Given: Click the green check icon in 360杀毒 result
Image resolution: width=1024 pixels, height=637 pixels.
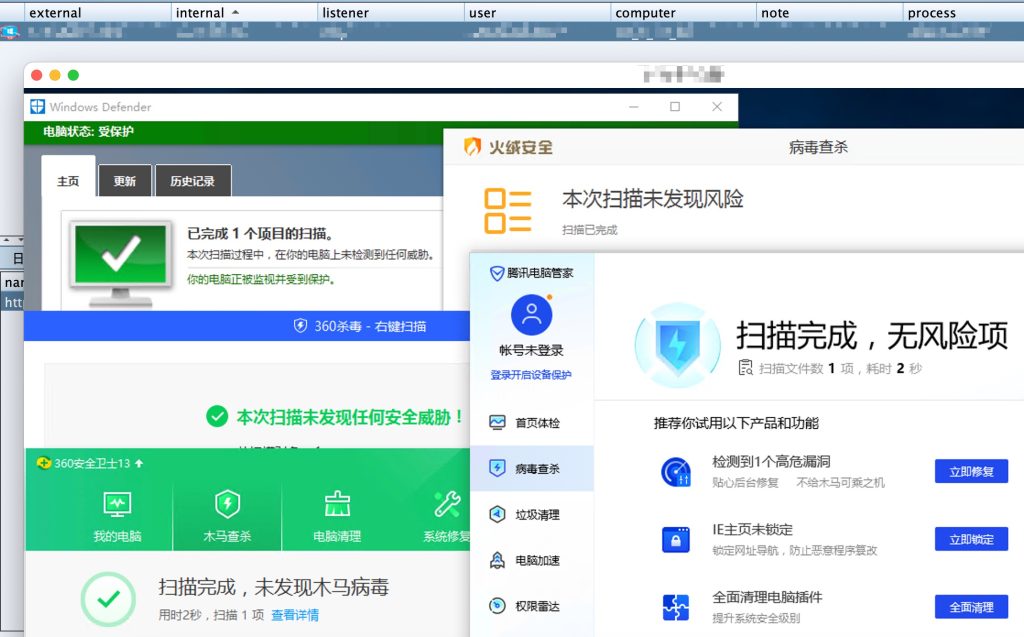Looking at the screenshot, I should tap(217, 416).
